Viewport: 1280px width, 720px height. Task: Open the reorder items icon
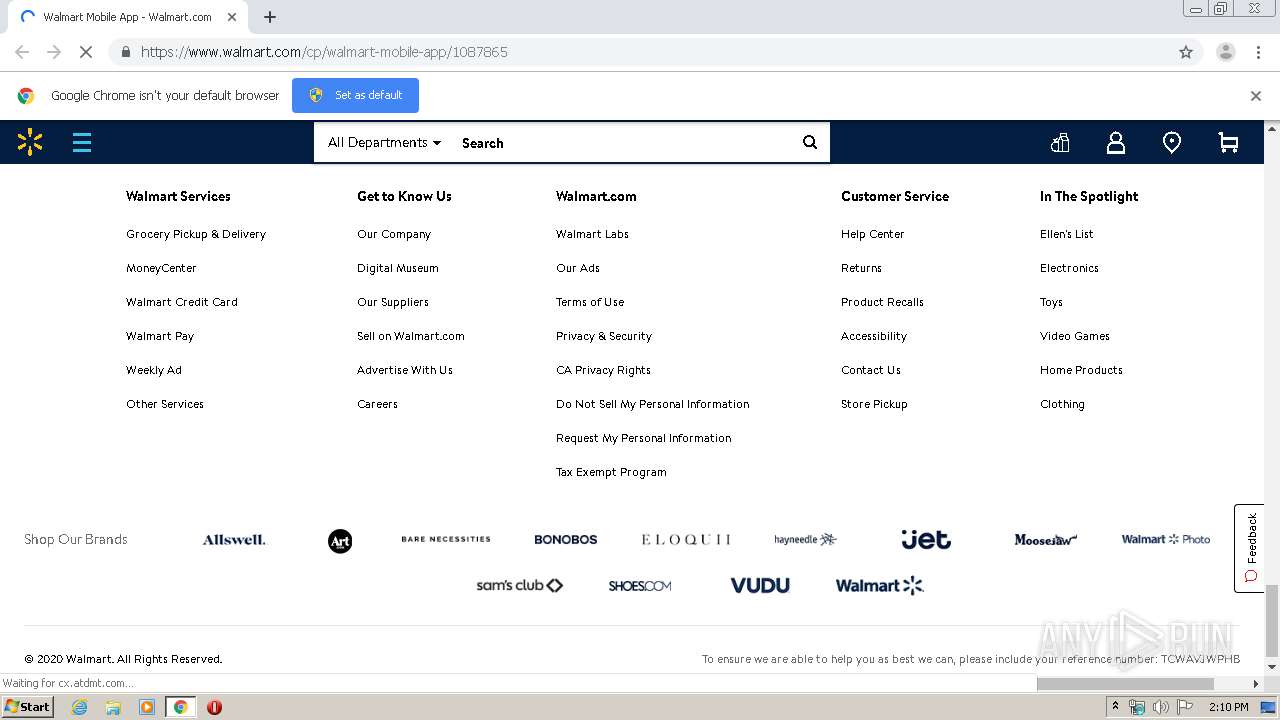1060,143
